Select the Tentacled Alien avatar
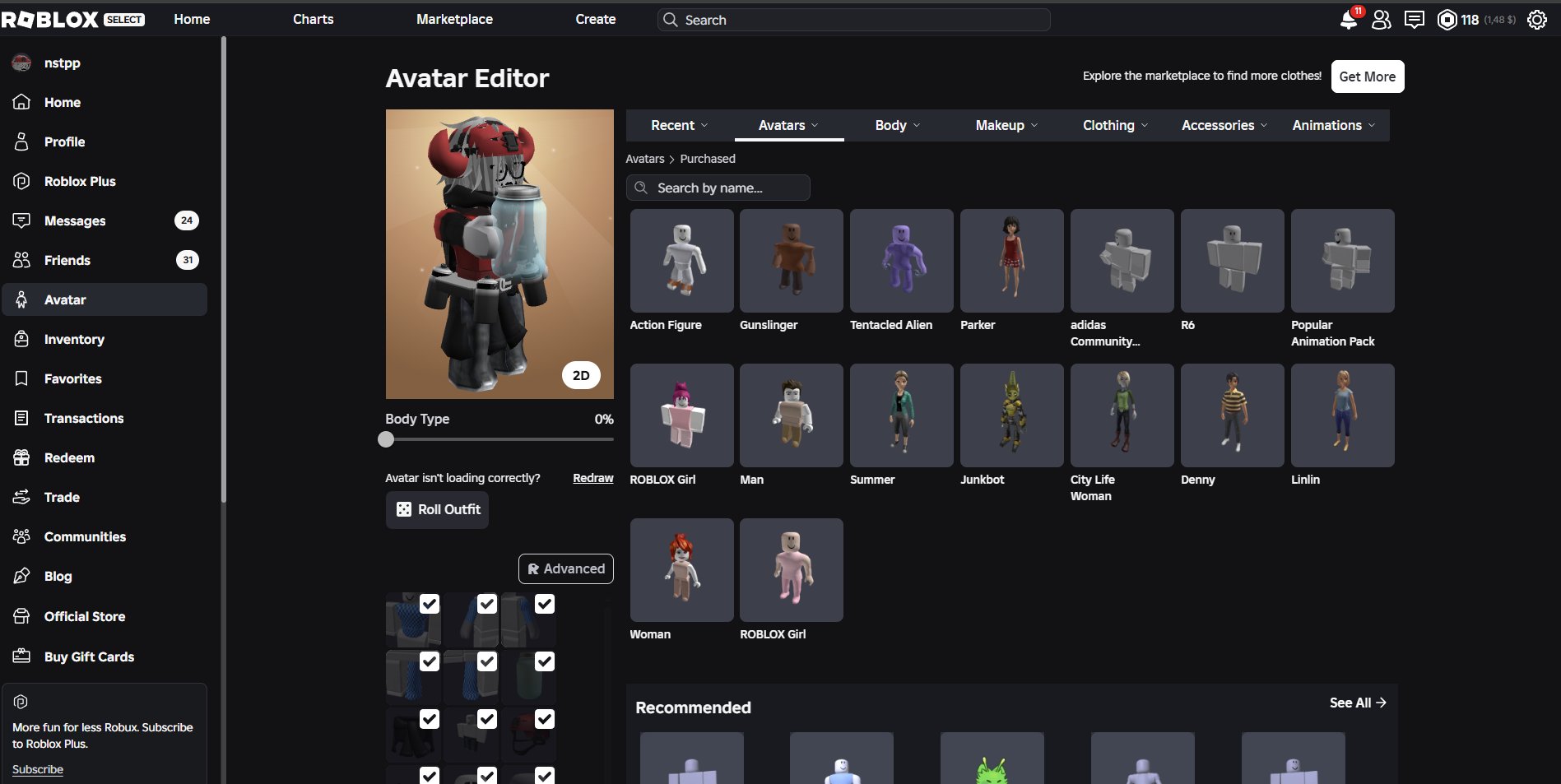Screen dimensions: 1561x784 [902, 261]
